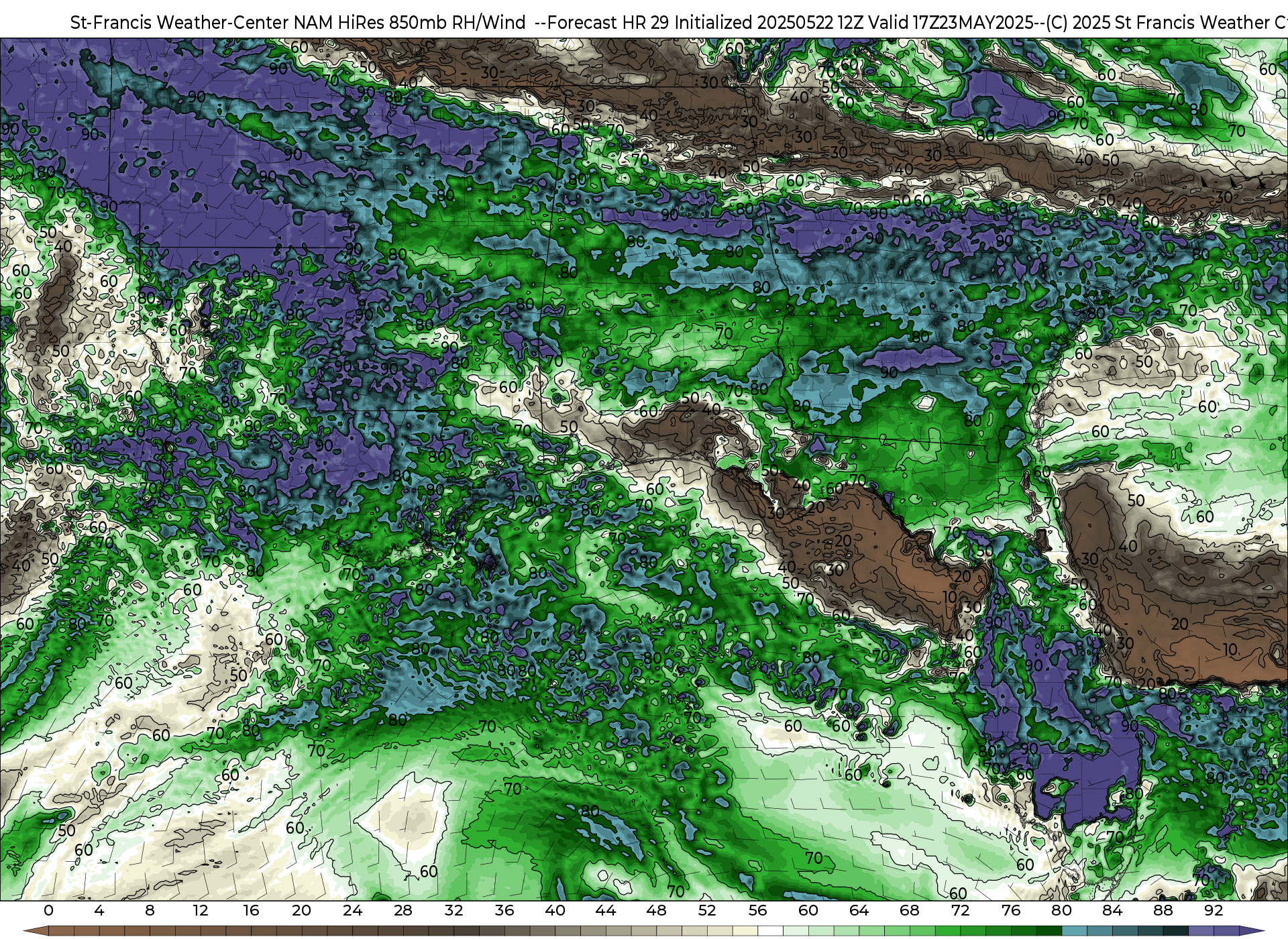Click the color scale tick label 40
The image size is (1288, 939).
[x=555, y=911]
